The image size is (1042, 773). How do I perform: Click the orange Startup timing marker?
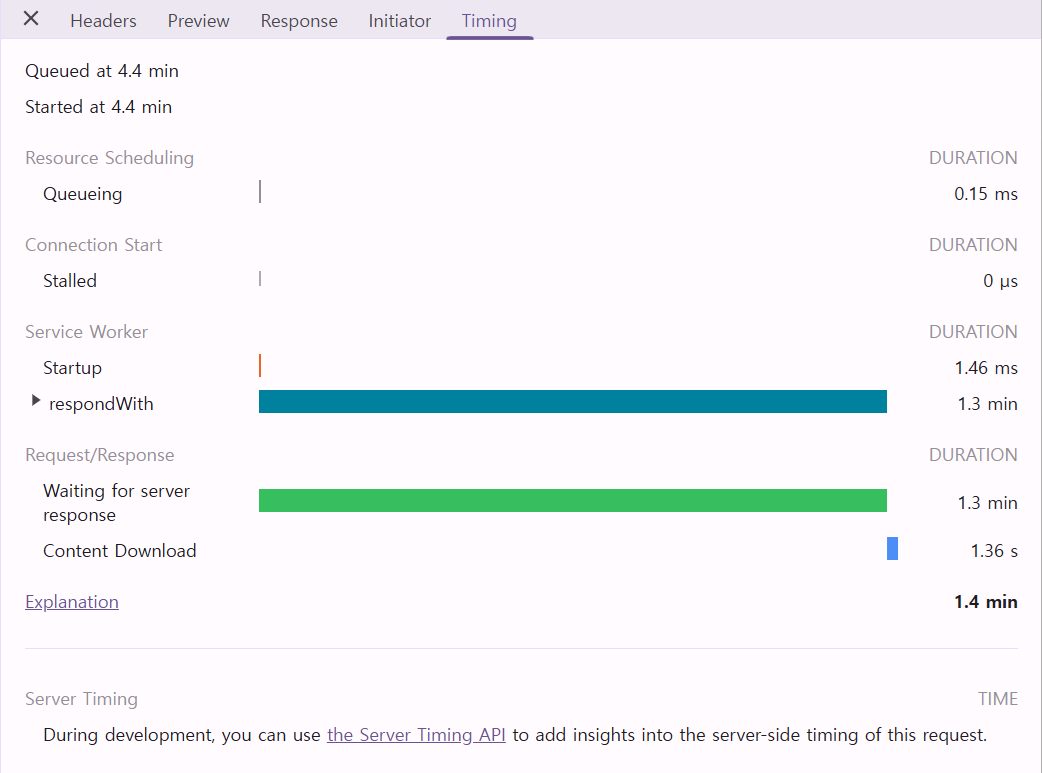tap(260, 366)
